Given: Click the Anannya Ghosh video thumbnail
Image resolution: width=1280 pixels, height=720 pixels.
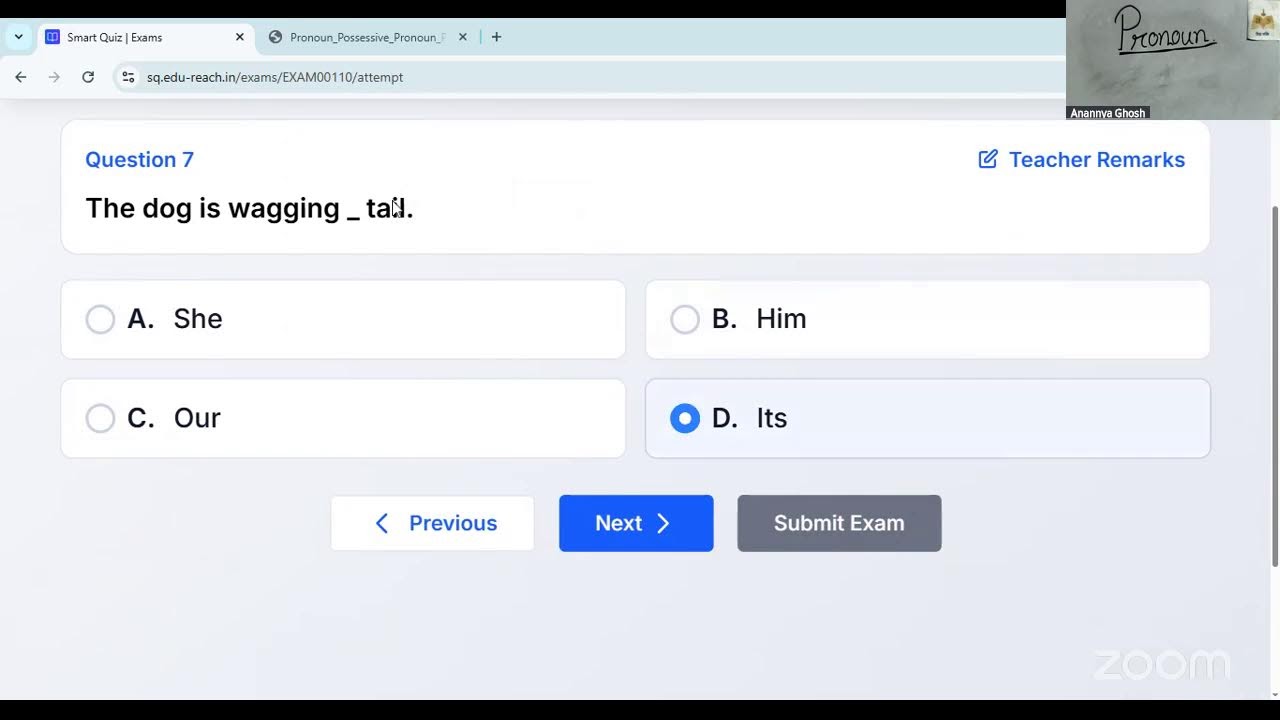Looking at the screenshot, I should pyautogui.click(x=1173, y=60).
